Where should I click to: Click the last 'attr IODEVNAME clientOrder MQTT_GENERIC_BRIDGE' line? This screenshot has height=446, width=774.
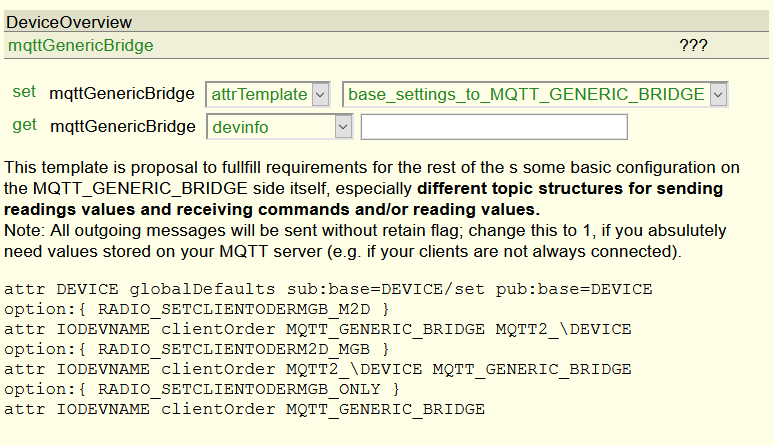[x=244, y=409]
